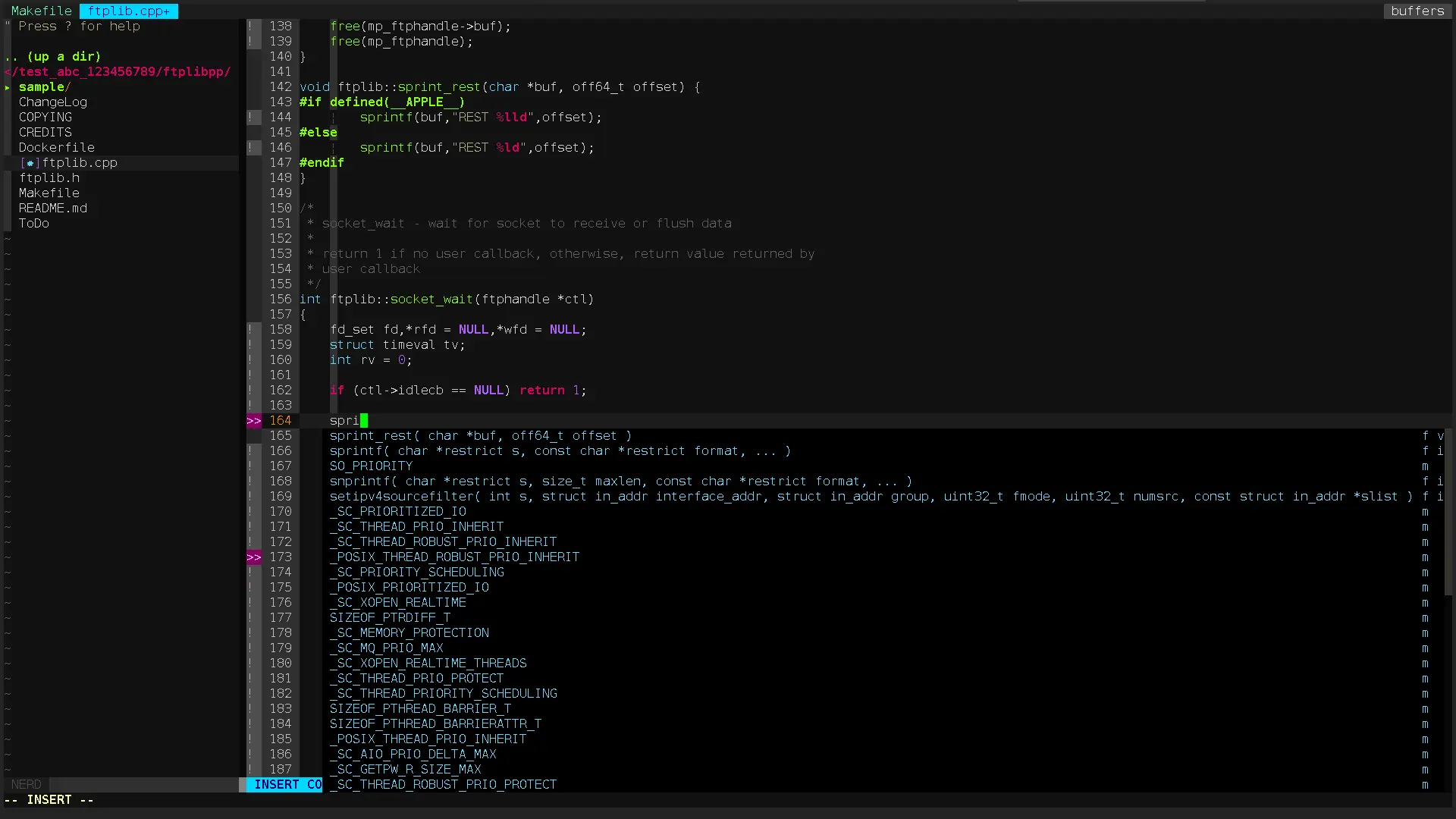1456x819 pixels.
Task: Select the ftplib.cpp+ buffer tab
Action: pyautogui.click(x=128, y=11)
